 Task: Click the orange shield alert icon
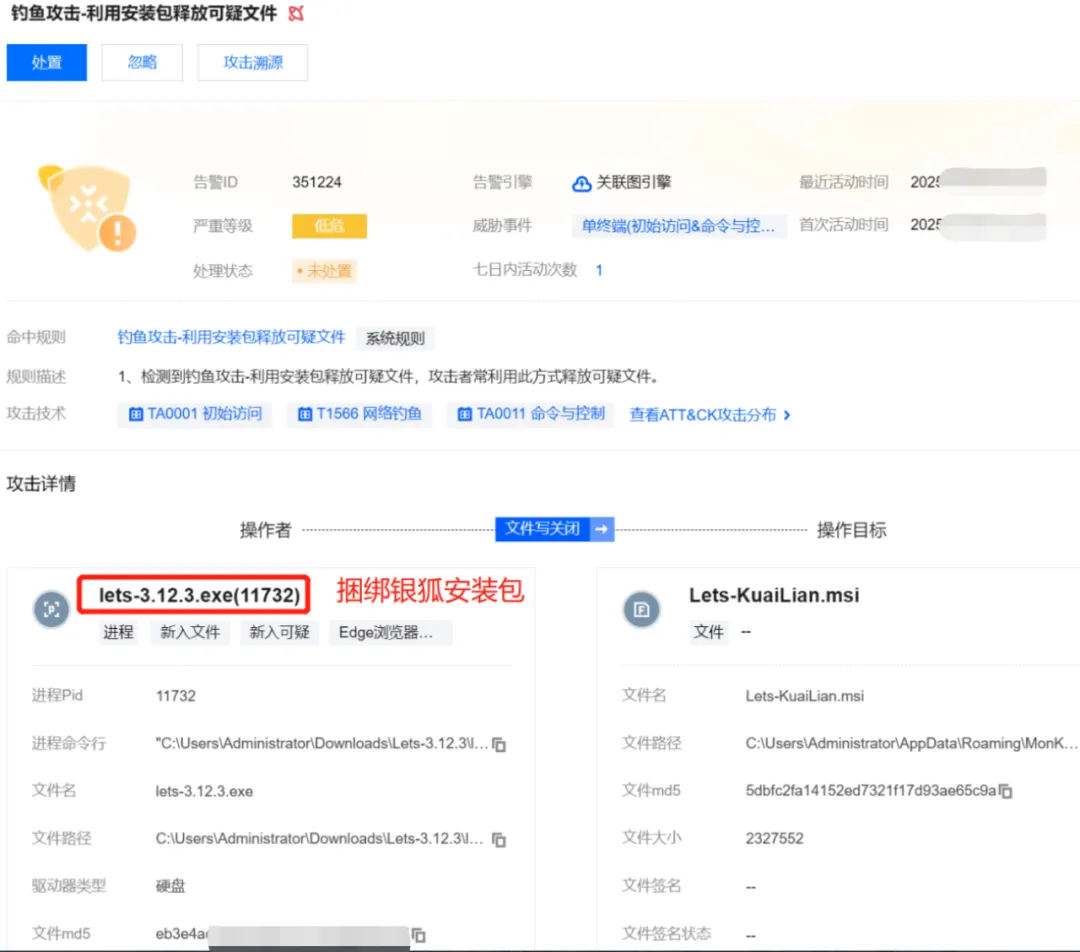coord(86,209)
